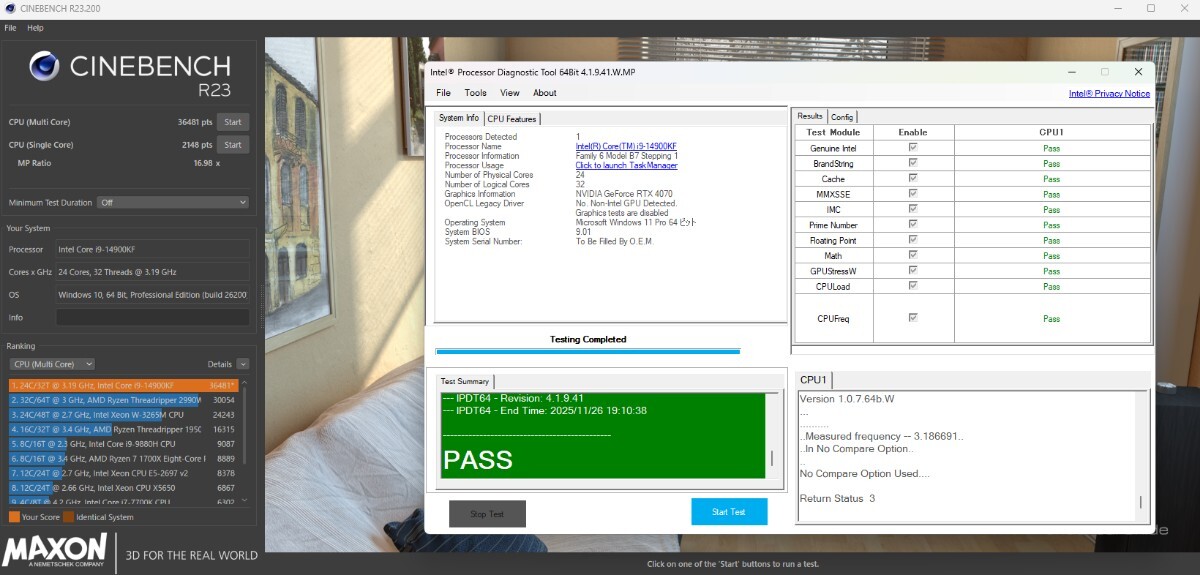Select ranking row Intel Xeon CPU E5-2697 v2
This screenshot has width=1200, height=575.
[123, 473]
